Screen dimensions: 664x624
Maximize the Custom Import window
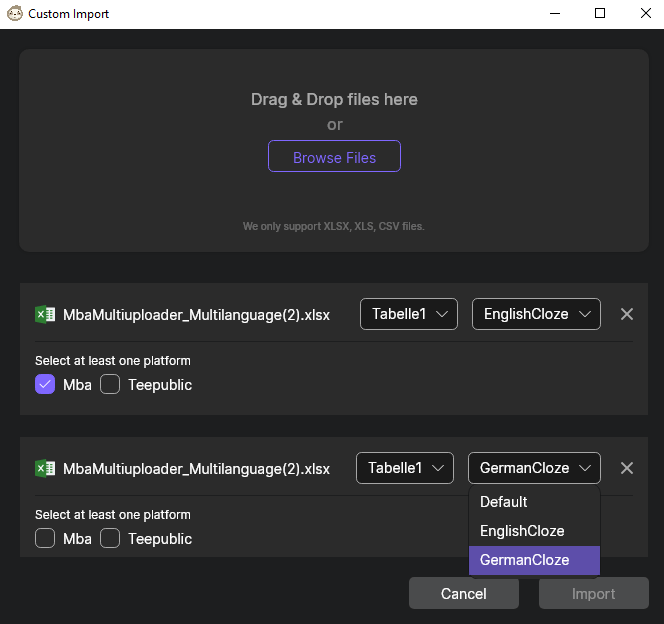600,14
